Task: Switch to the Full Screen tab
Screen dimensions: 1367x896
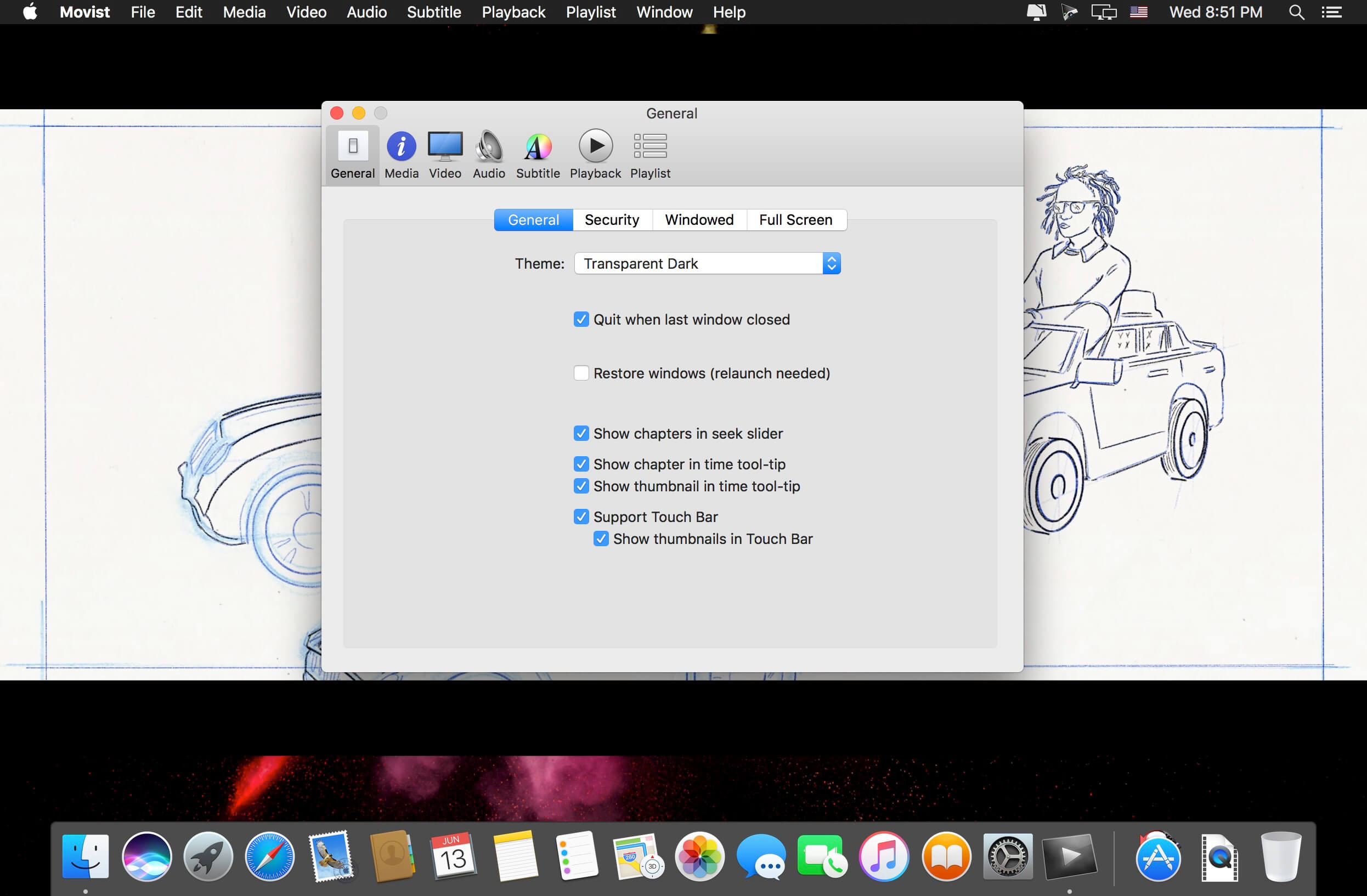Action: pyautogui.click(x=795, y=220)
